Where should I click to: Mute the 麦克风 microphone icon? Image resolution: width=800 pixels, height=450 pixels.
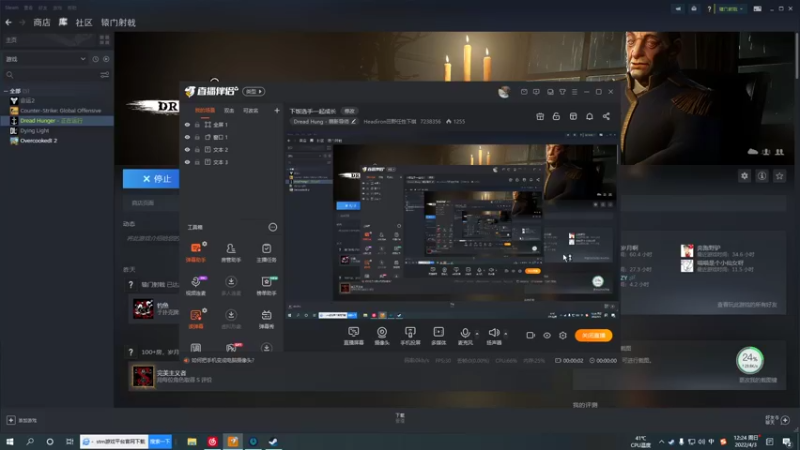(x=465, y=333)
